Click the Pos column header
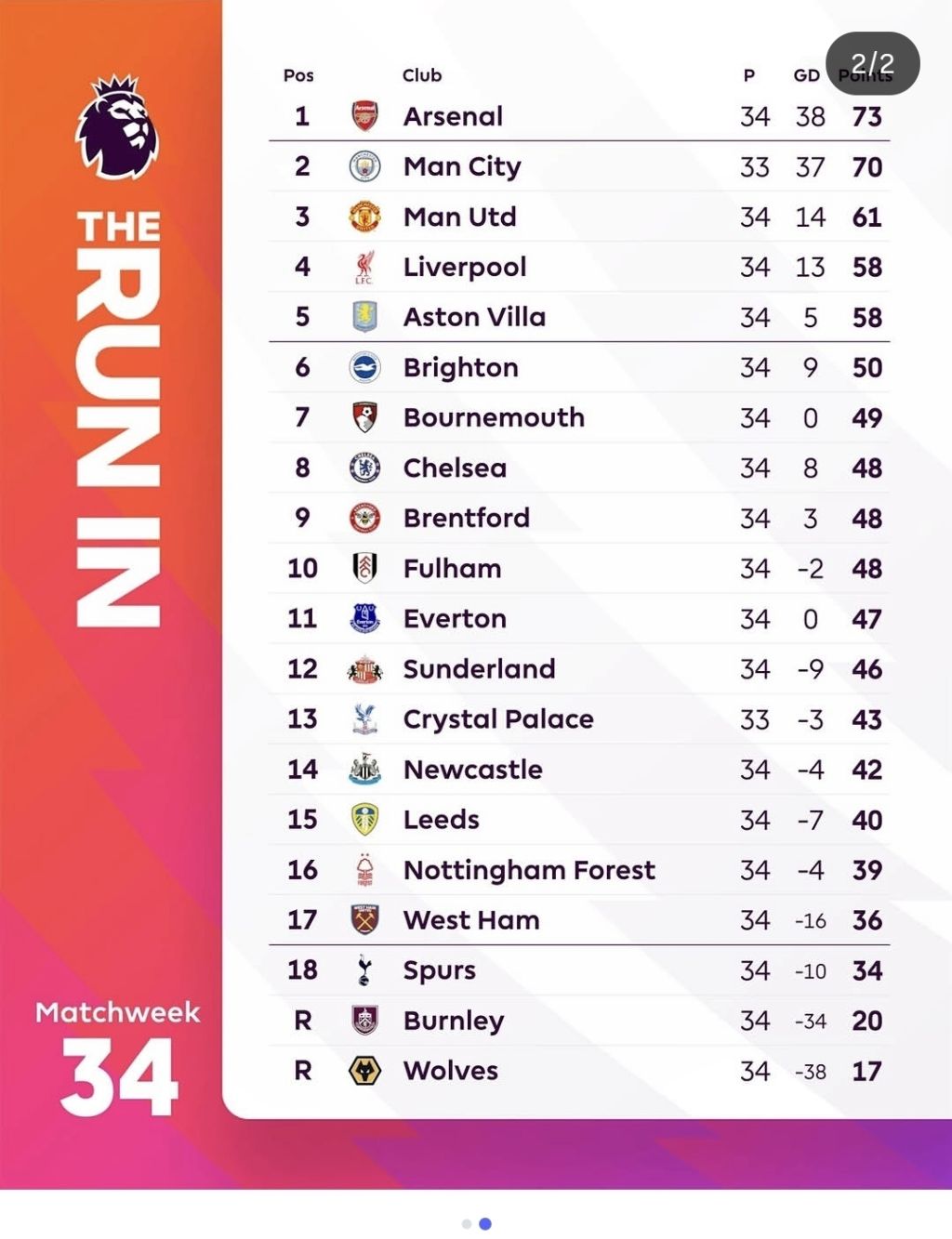Screen dimensions: 952x1239 coord(298,75)
